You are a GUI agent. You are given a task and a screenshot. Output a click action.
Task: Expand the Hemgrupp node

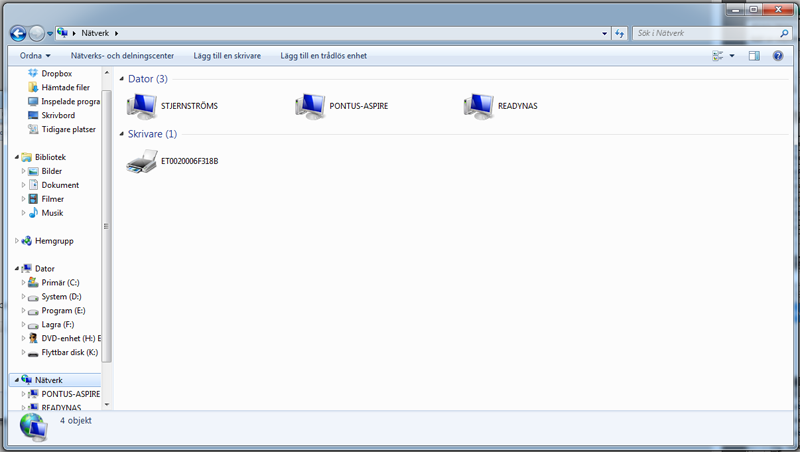click(x=17, y=241)
